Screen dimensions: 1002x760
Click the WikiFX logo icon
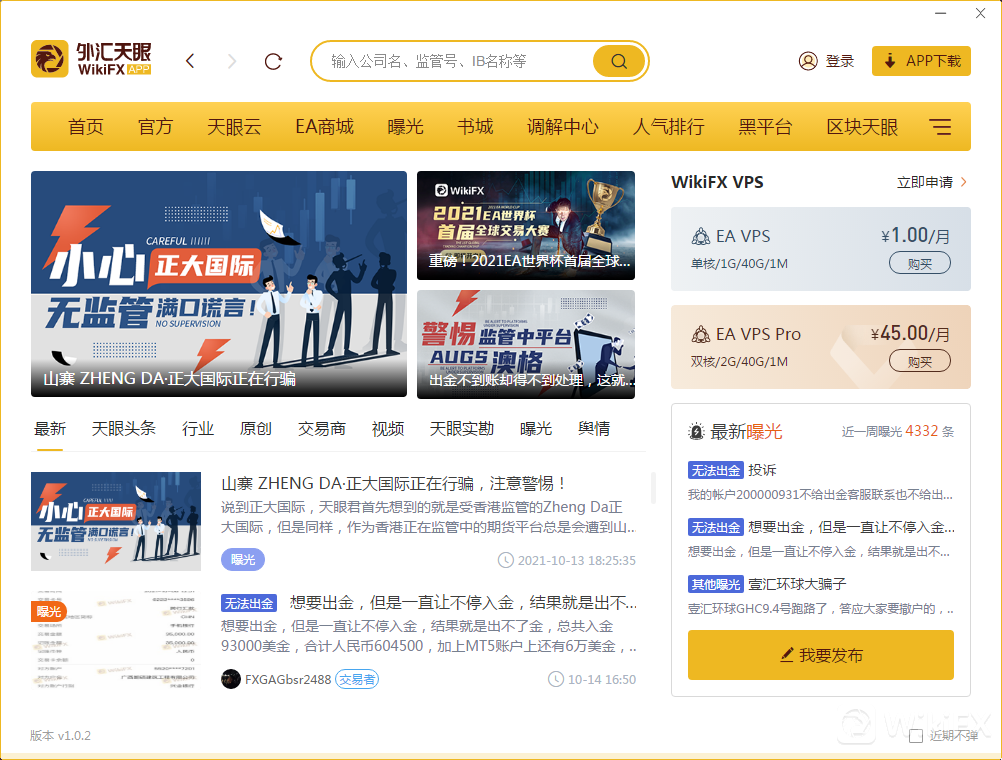49,60
